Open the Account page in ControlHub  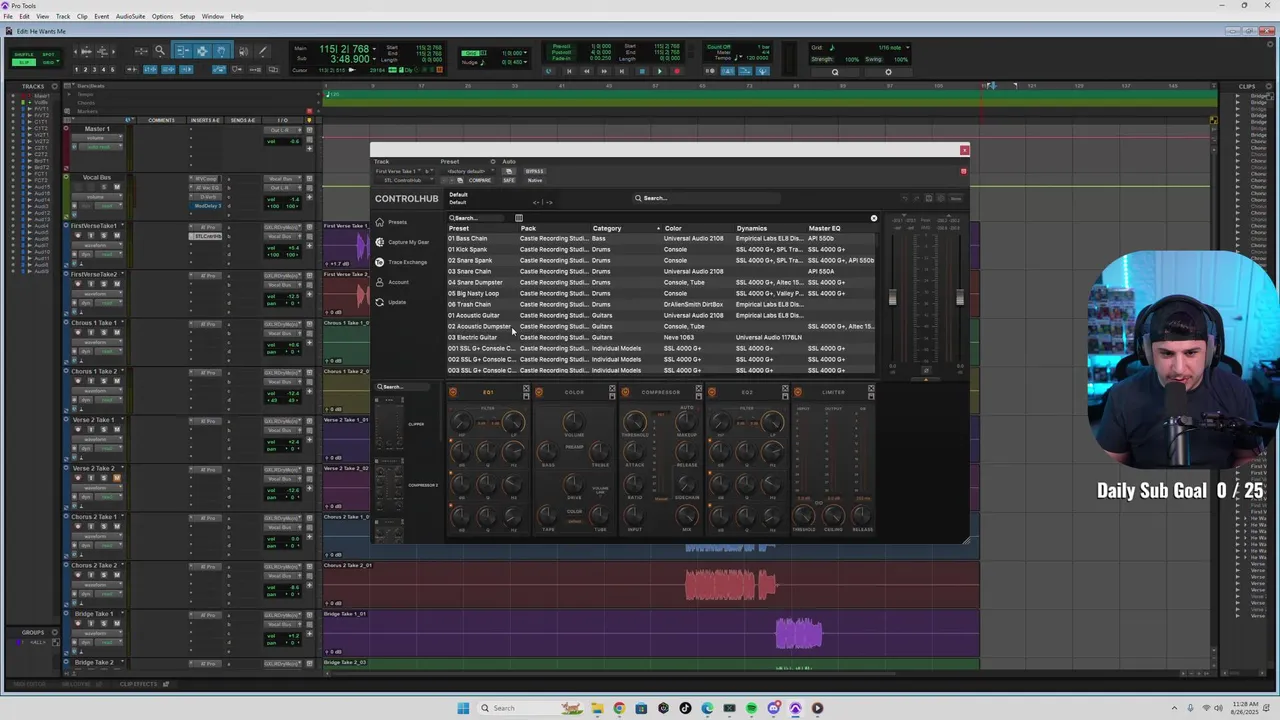(392, 282)
